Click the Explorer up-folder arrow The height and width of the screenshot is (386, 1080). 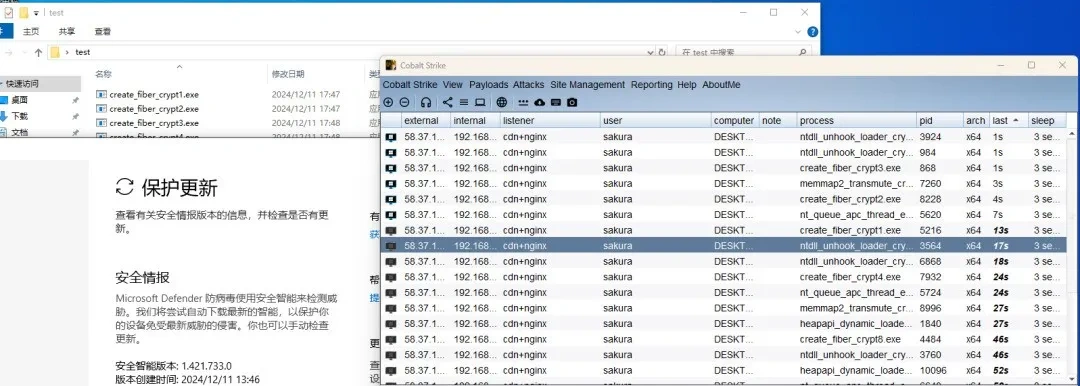click(x=39, y=52)
